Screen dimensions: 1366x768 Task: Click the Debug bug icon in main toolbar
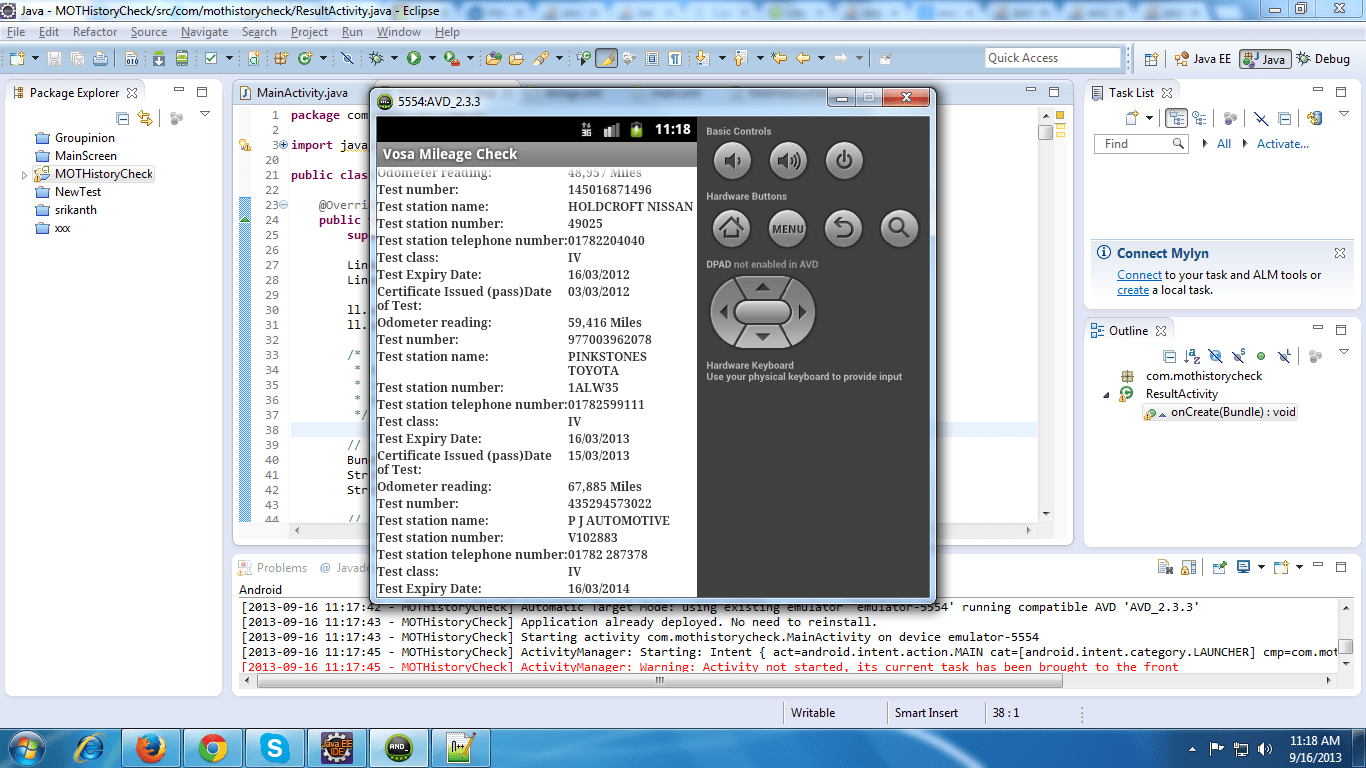click(377, 58)
